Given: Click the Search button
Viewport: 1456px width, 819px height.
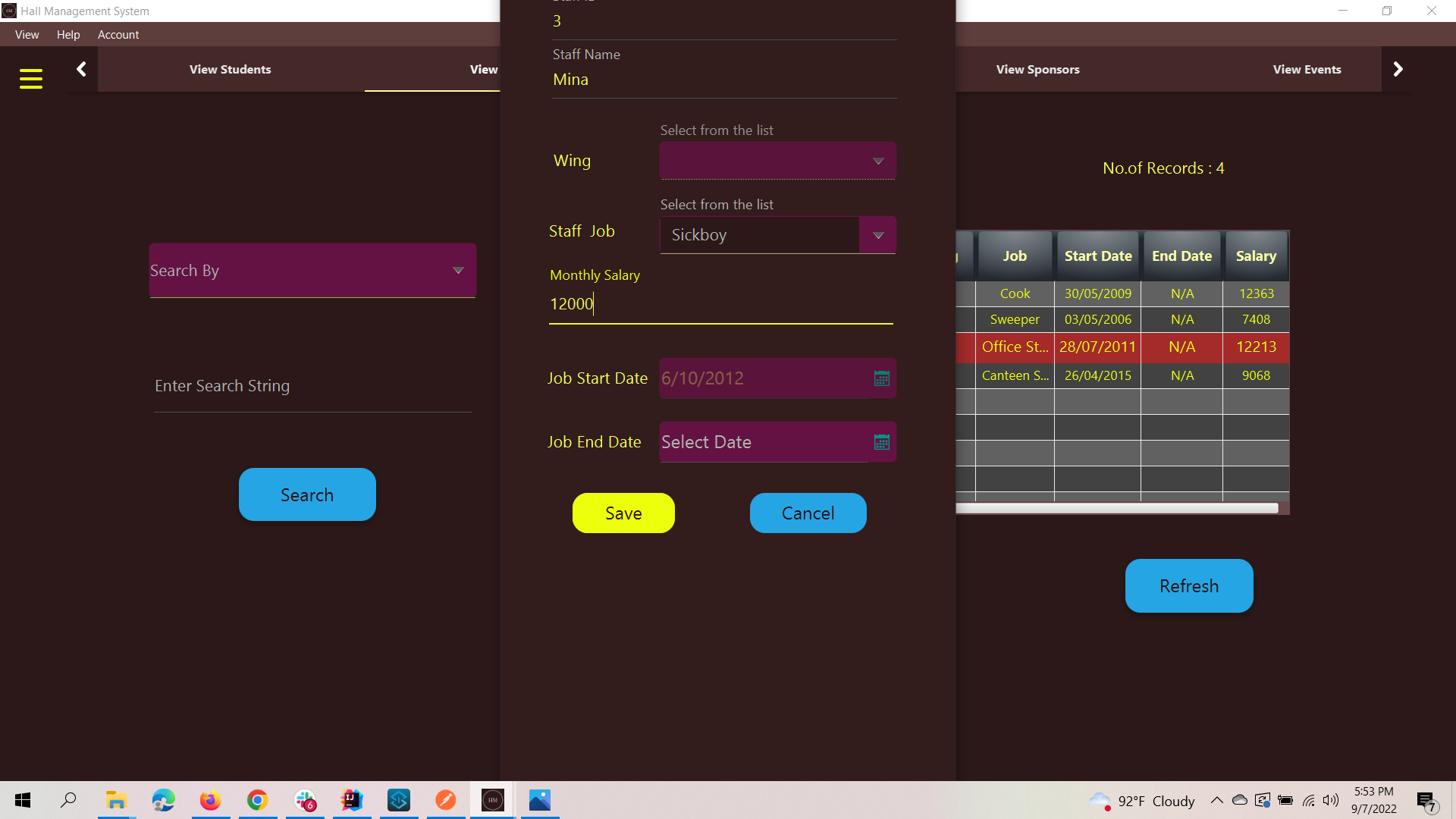Looking at the screenshot, I should coord(306,494).
